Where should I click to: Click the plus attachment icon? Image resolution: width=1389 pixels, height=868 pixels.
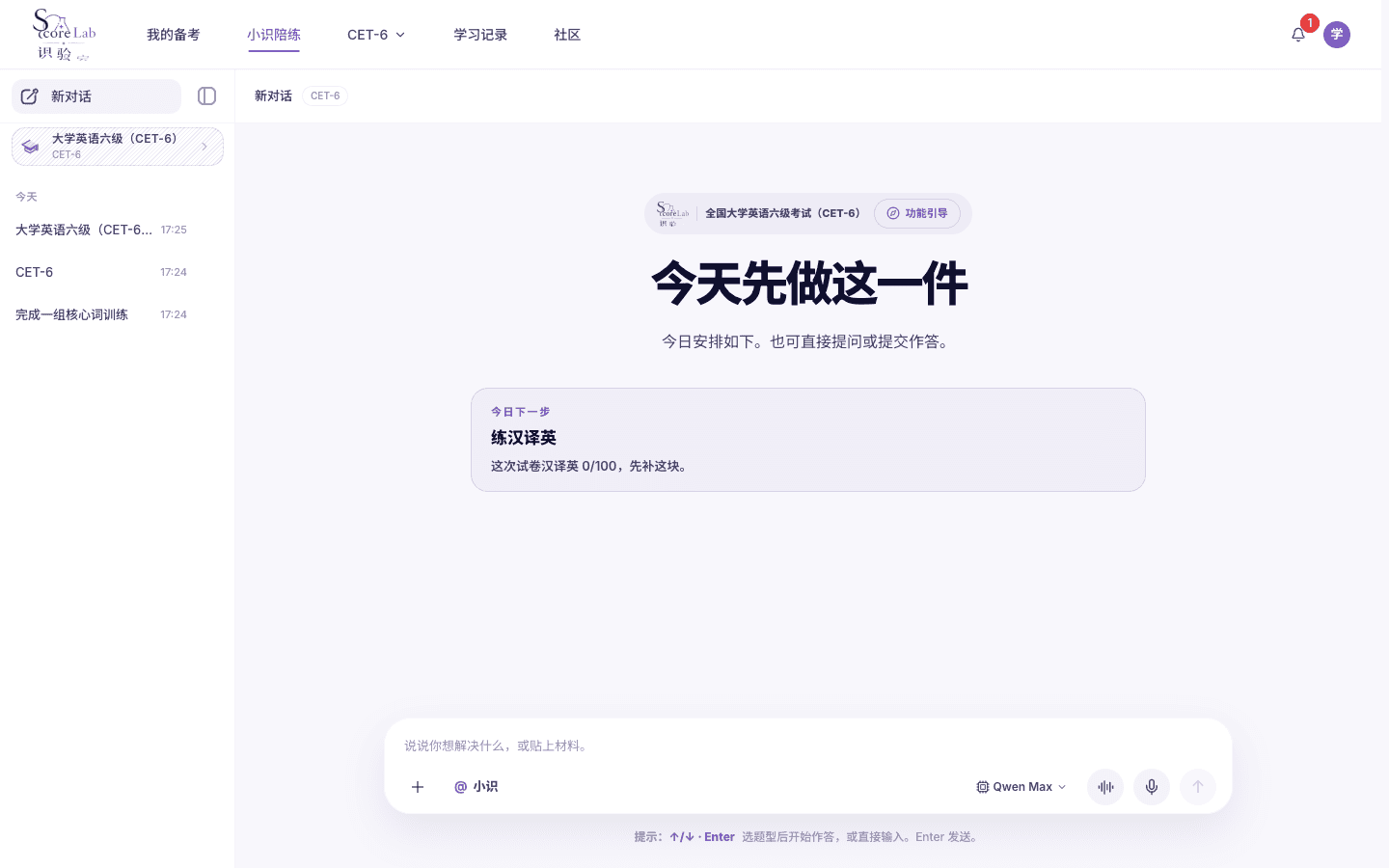(x=418, y=787)
